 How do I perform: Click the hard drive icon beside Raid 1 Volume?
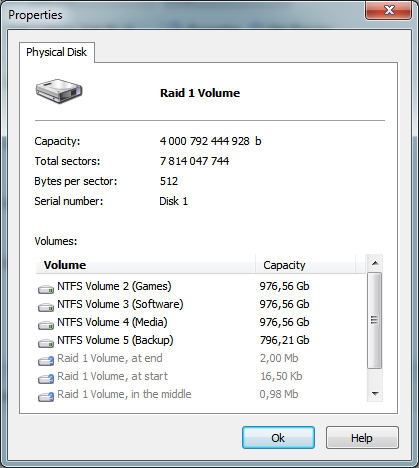(59, 91)
